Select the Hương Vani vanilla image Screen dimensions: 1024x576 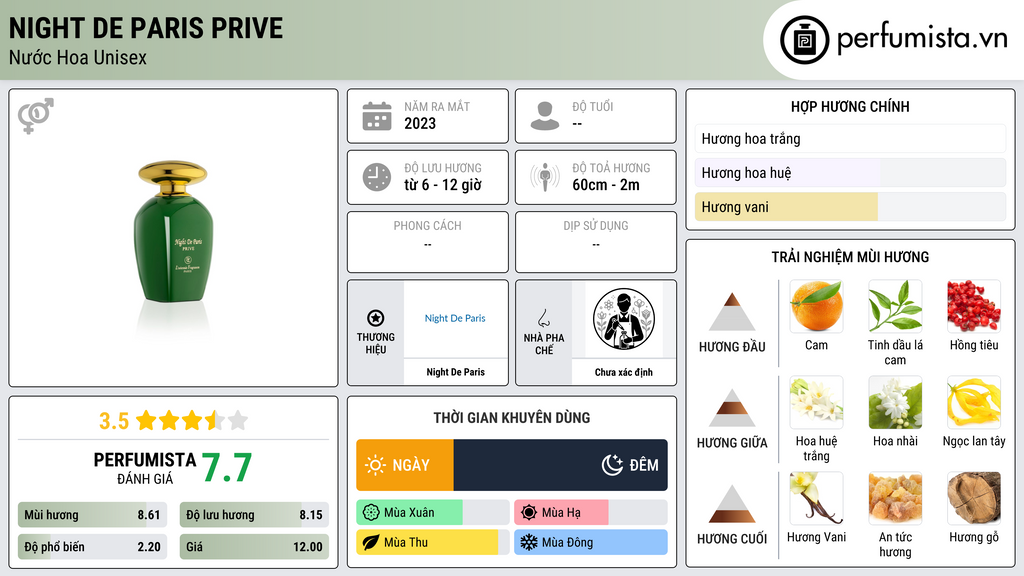816,498
